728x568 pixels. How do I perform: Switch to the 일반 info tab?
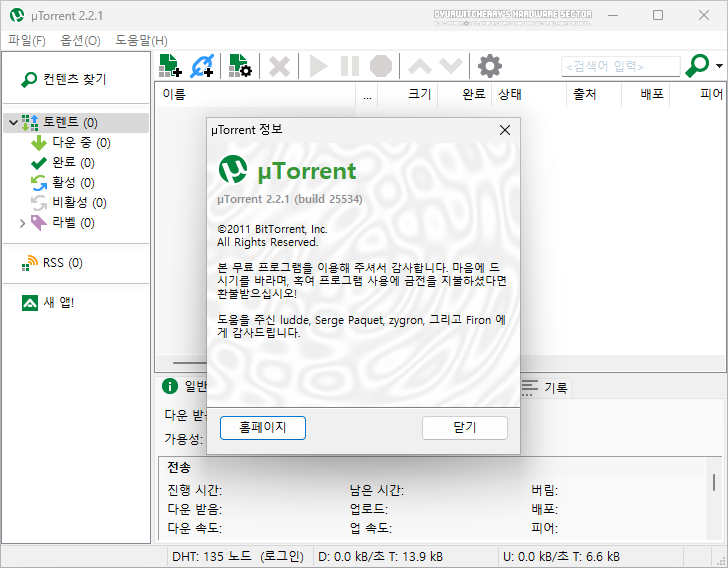click(x=184, y=386)
